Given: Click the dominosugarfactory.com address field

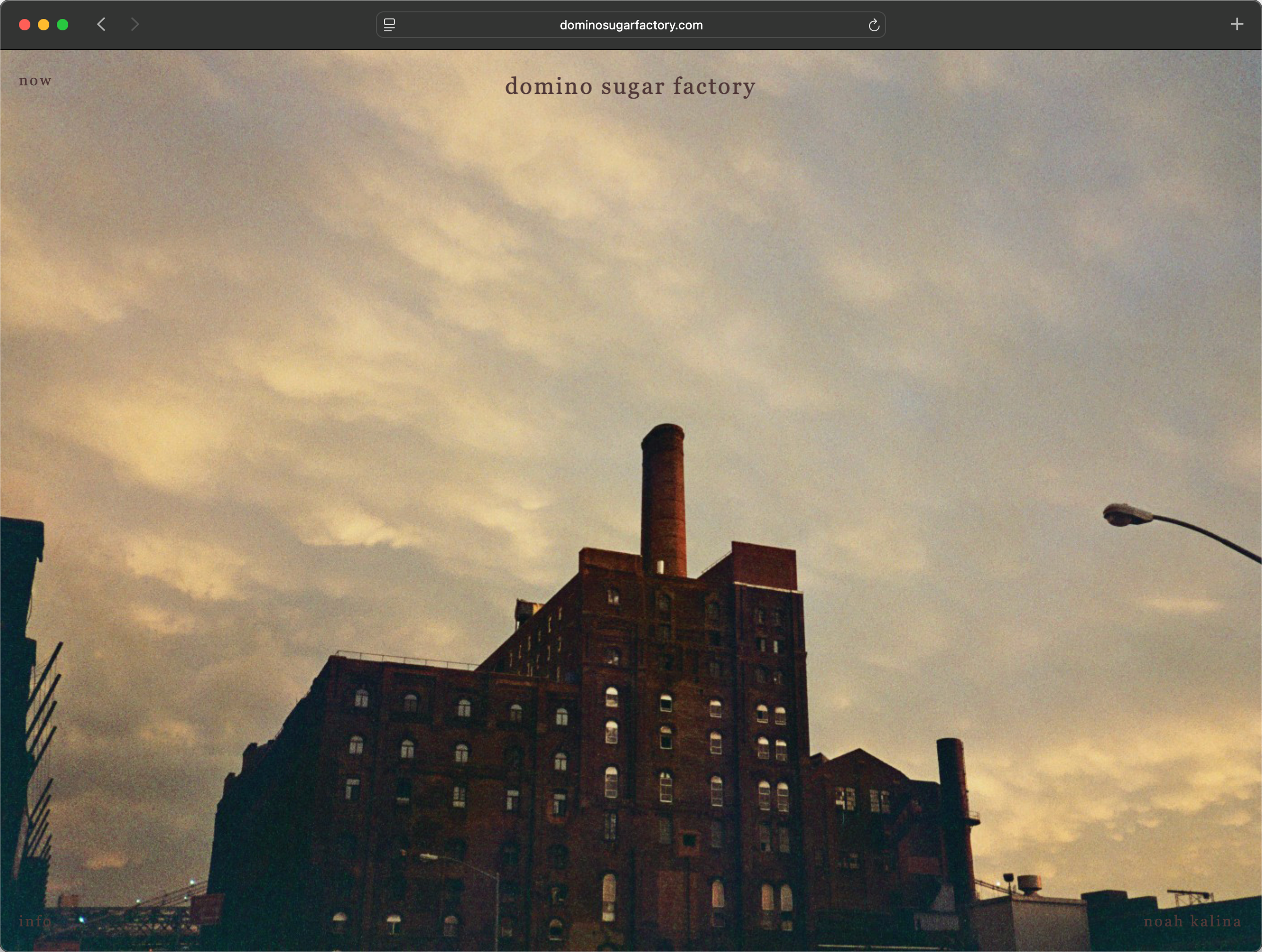Looking at the screenshot, I should (631, 25).
